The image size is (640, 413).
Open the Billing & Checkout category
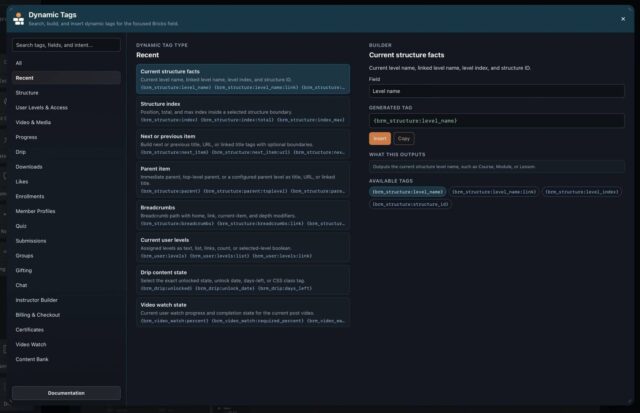click(66, 315)
